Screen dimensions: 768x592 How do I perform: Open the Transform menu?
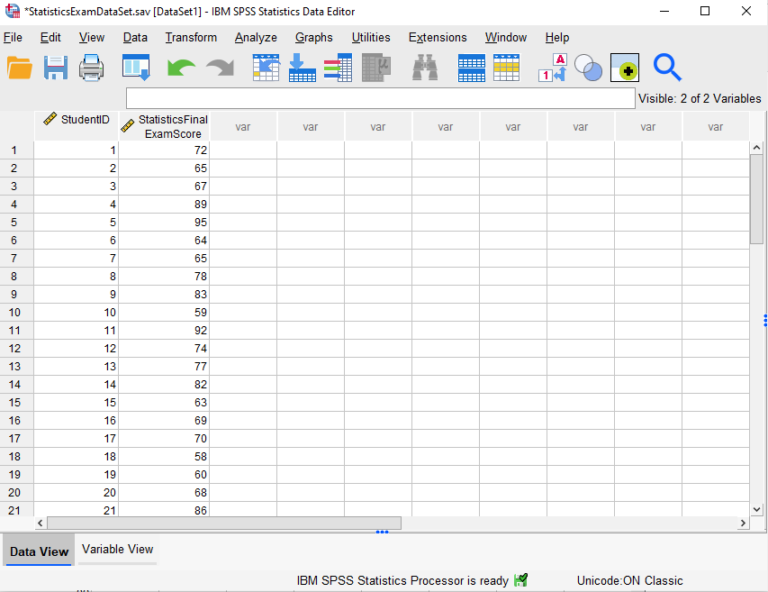coord(191,38)
